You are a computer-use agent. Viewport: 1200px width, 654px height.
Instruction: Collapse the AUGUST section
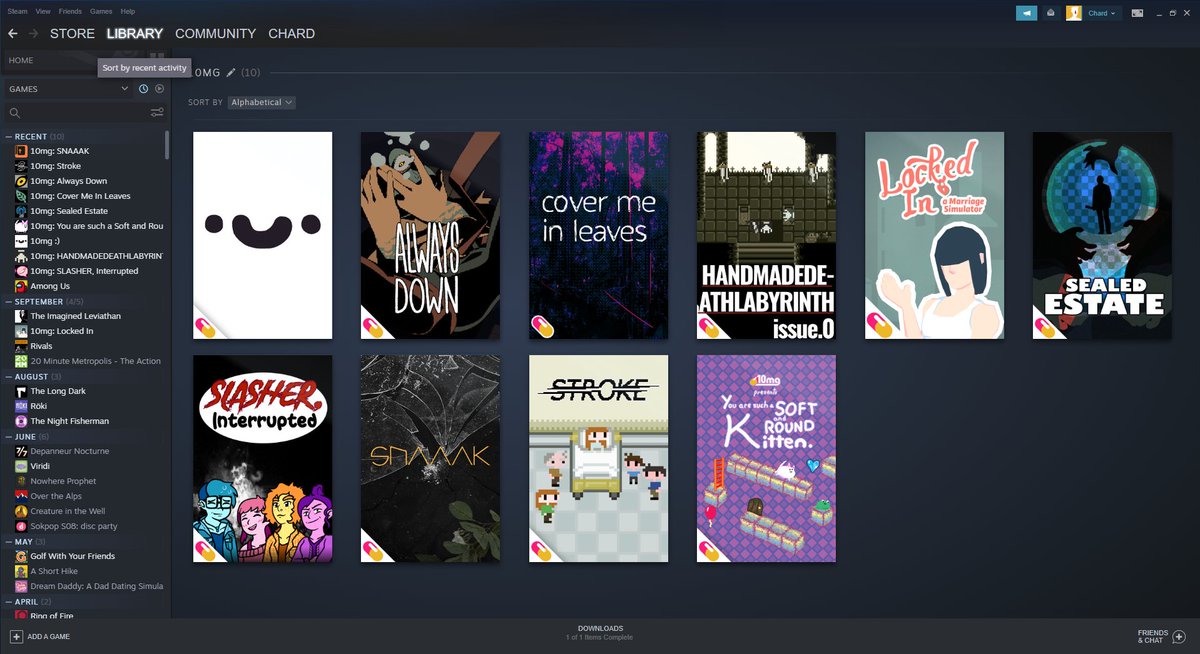(x=8, y=376)
